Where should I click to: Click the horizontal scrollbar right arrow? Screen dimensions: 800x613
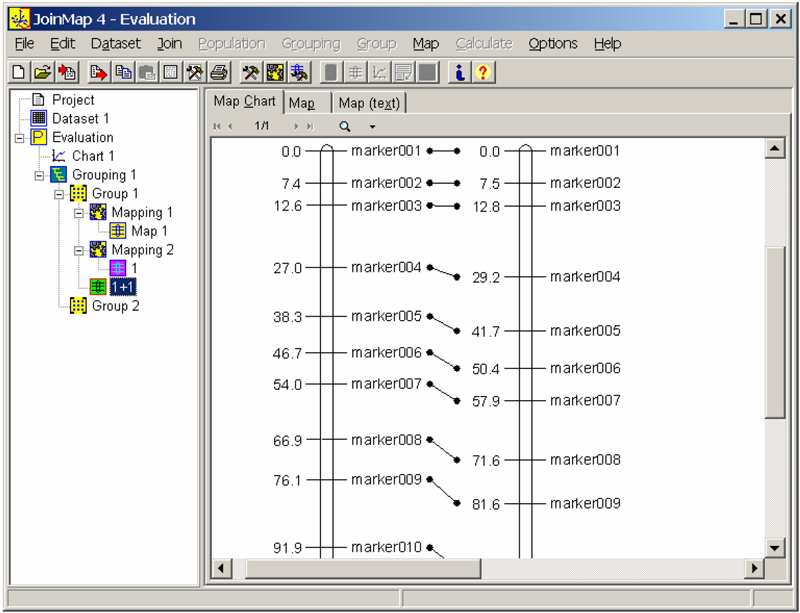755,568
